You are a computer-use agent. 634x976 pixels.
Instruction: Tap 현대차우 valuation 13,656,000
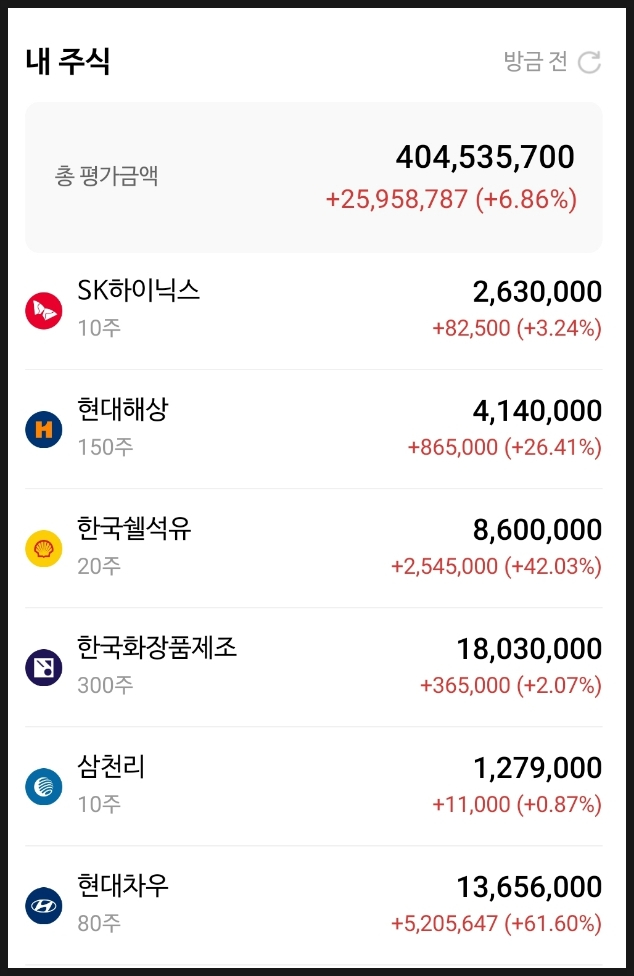pyautogui.click(x=529, y=887)
